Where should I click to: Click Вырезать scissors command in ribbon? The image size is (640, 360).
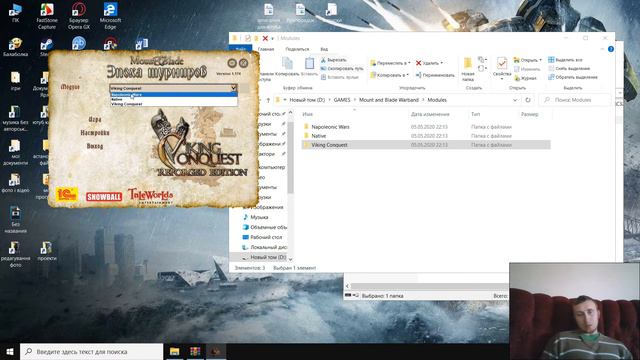(x=333, y=60)
